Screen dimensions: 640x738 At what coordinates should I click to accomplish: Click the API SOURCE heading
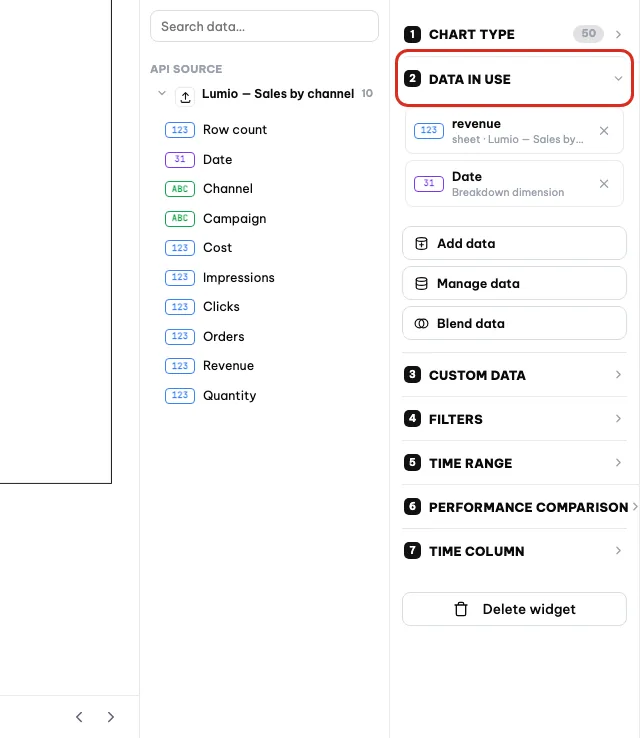[186, 69]
